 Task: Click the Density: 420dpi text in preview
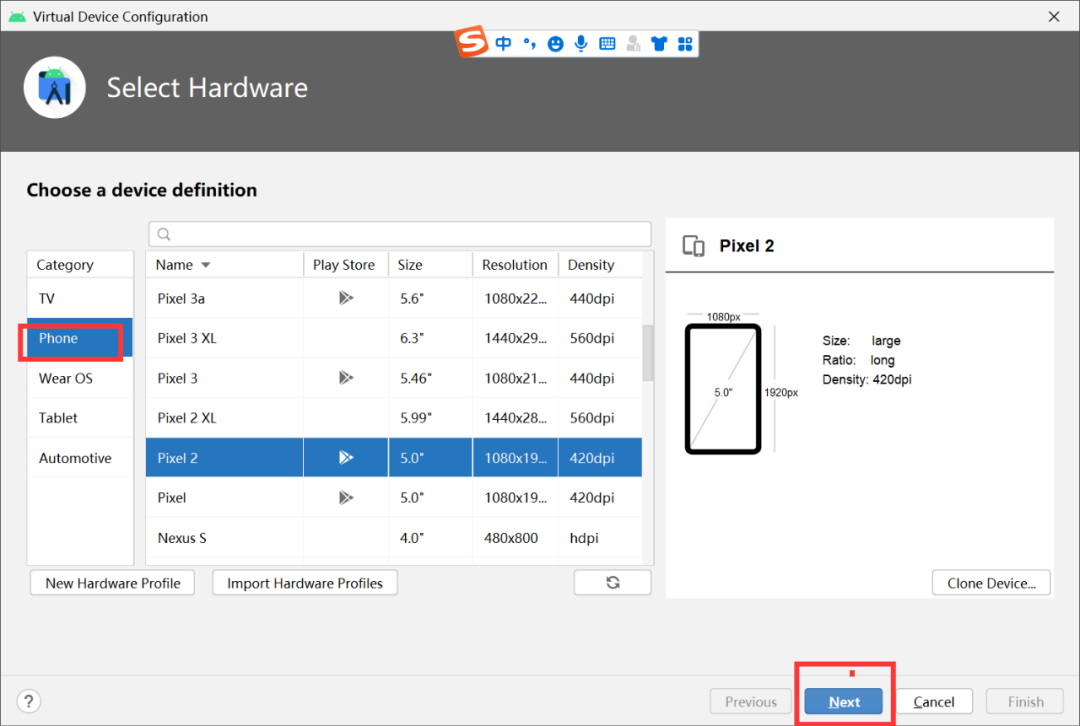click(866, 380)
